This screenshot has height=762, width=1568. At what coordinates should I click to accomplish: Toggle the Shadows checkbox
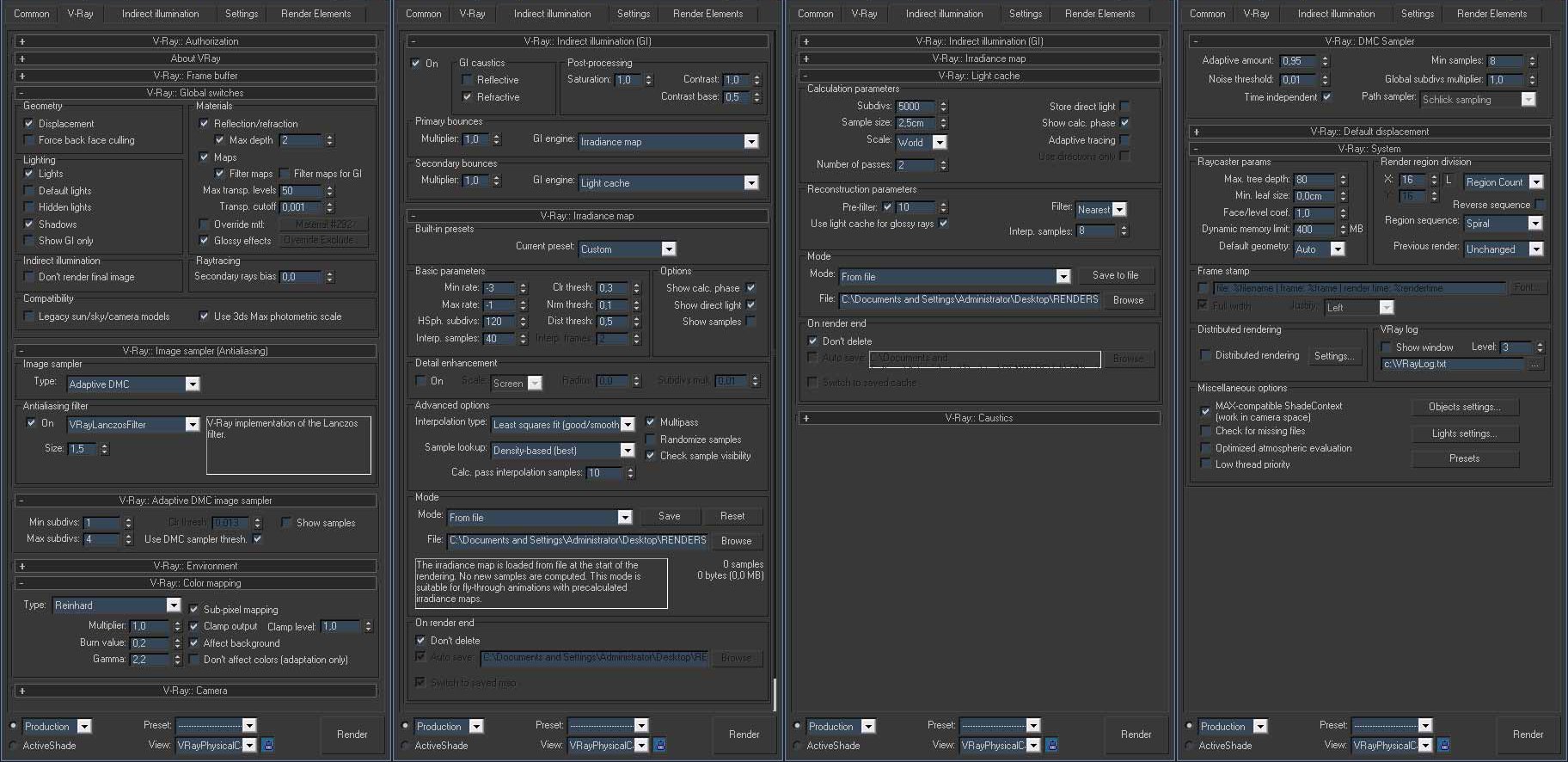point(29,224)
